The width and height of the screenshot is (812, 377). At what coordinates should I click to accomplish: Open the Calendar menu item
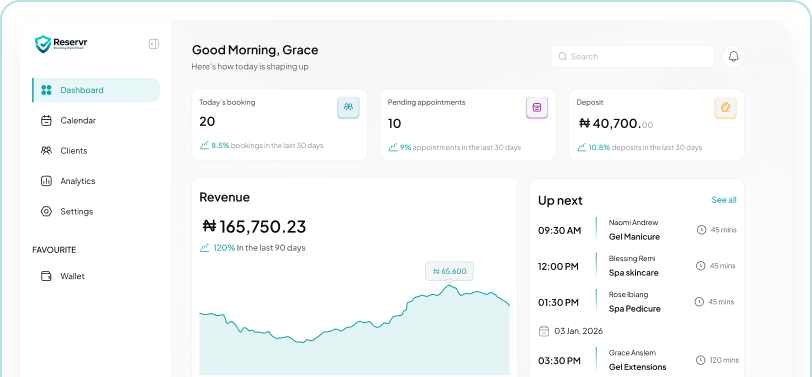coord(96,121)
